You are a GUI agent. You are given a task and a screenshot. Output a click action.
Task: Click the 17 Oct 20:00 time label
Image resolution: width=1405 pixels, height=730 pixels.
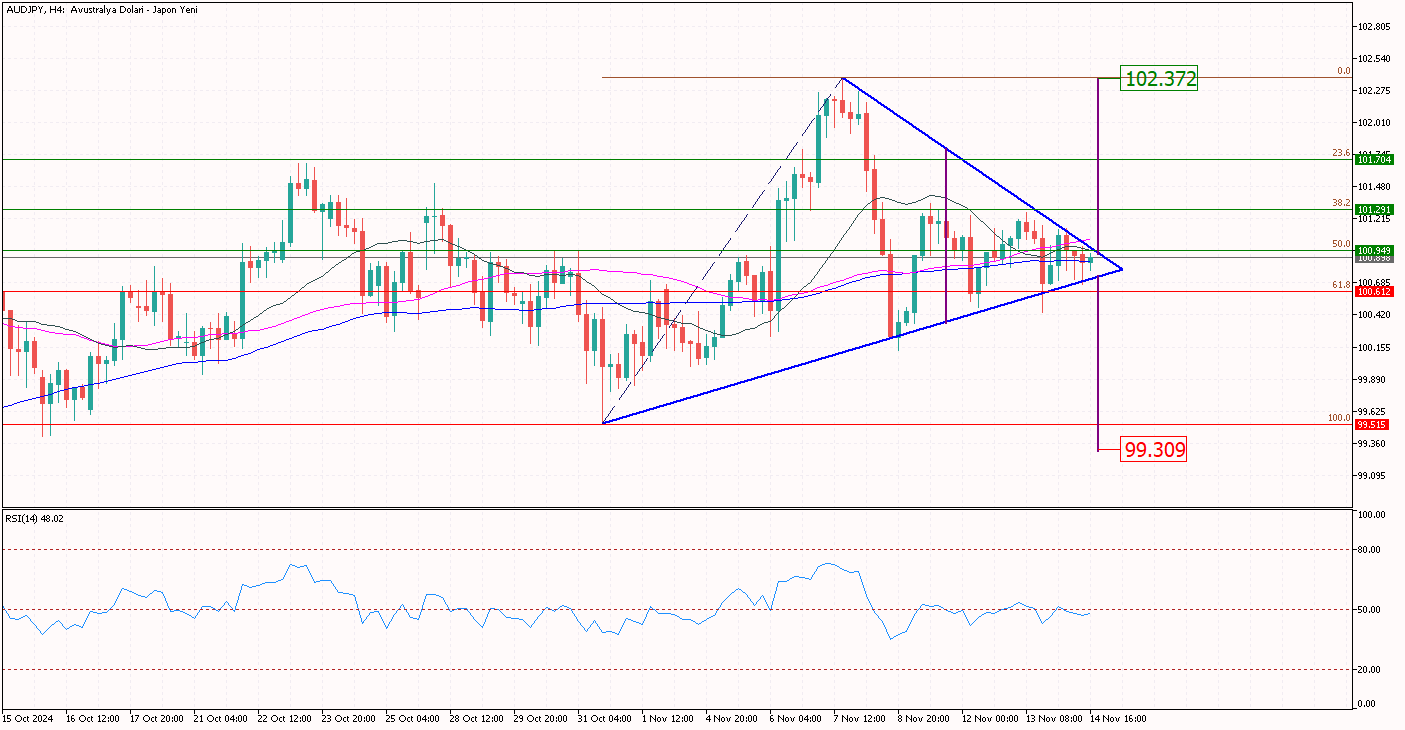click(x=157, y=718)
